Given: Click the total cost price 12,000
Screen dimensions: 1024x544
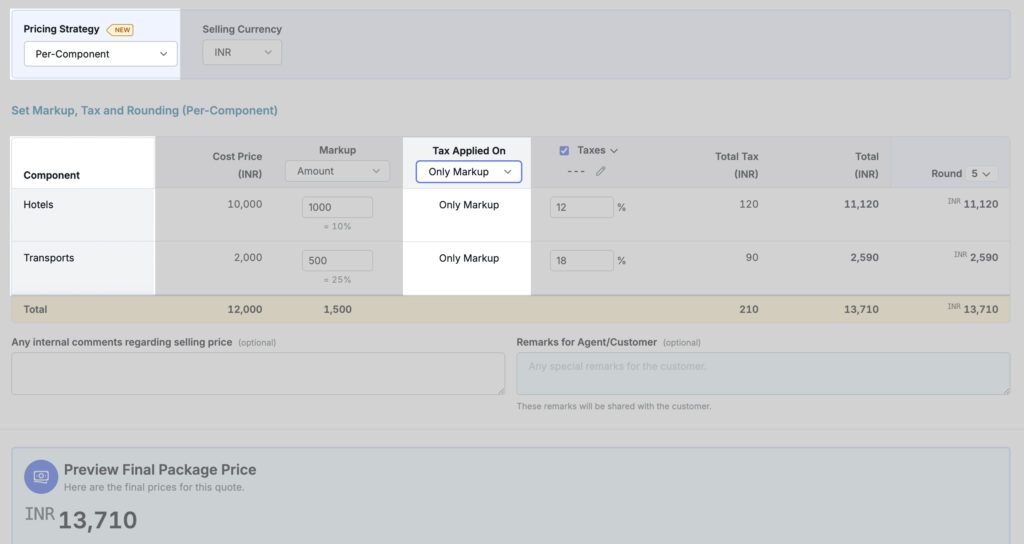Looking at the screenshot, I should (x=245, y=310).
